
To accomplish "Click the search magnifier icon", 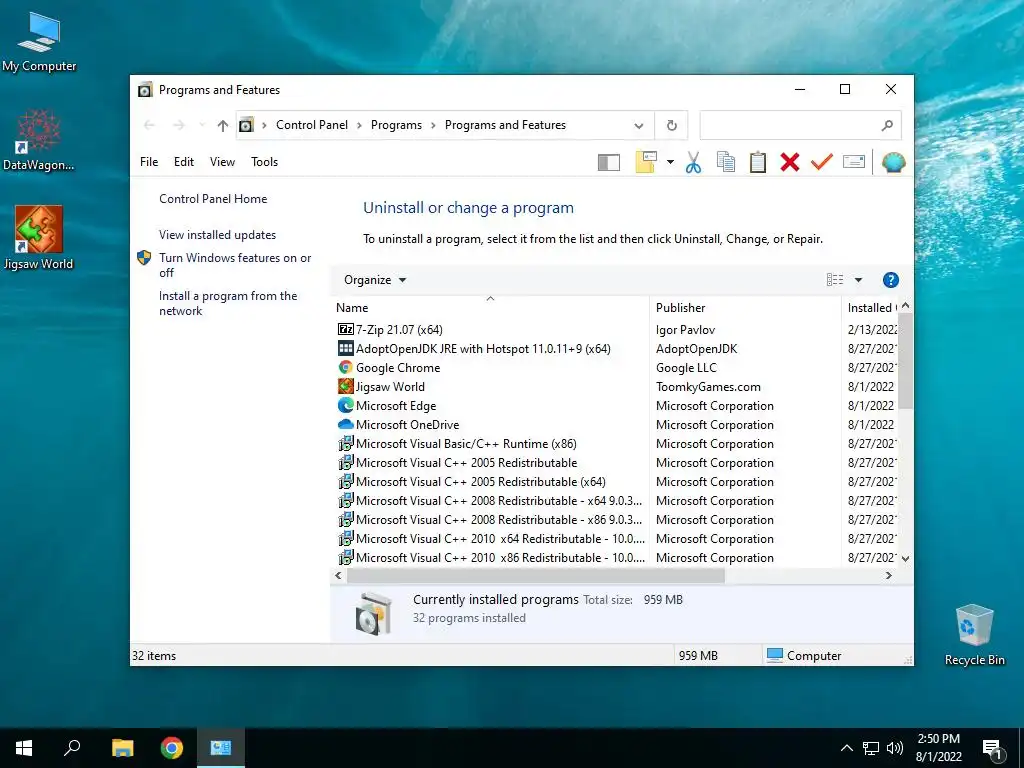I will tap(887, 125).
